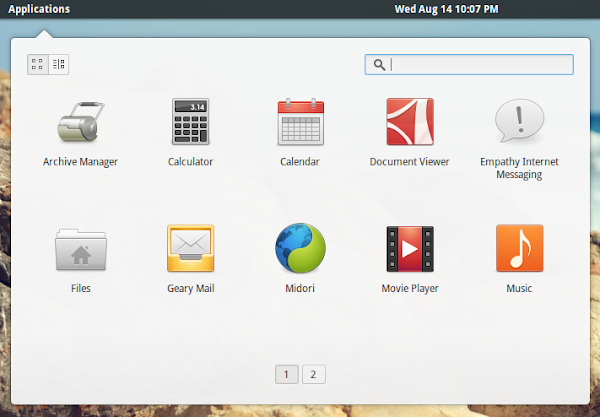
Task: Switch to category list view mode
Action: click(x=59, y=64)
